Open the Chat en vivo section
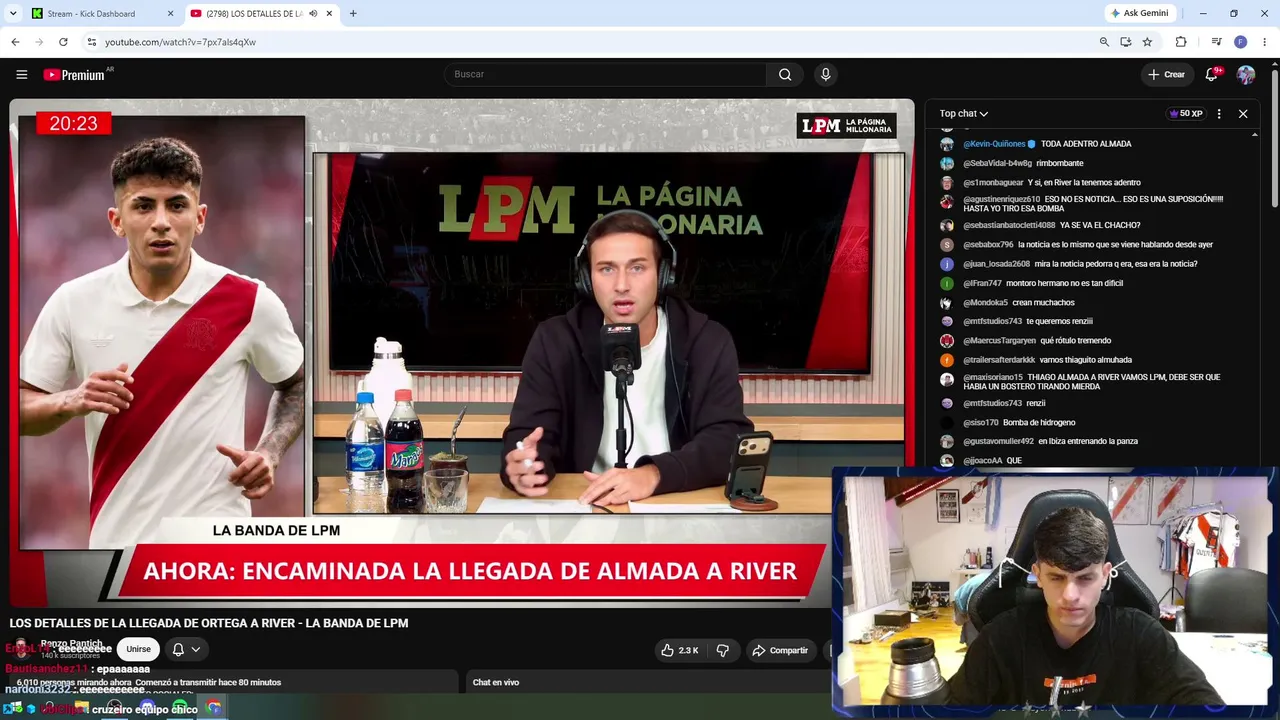 pyautogui.click(x=495, y=683)
